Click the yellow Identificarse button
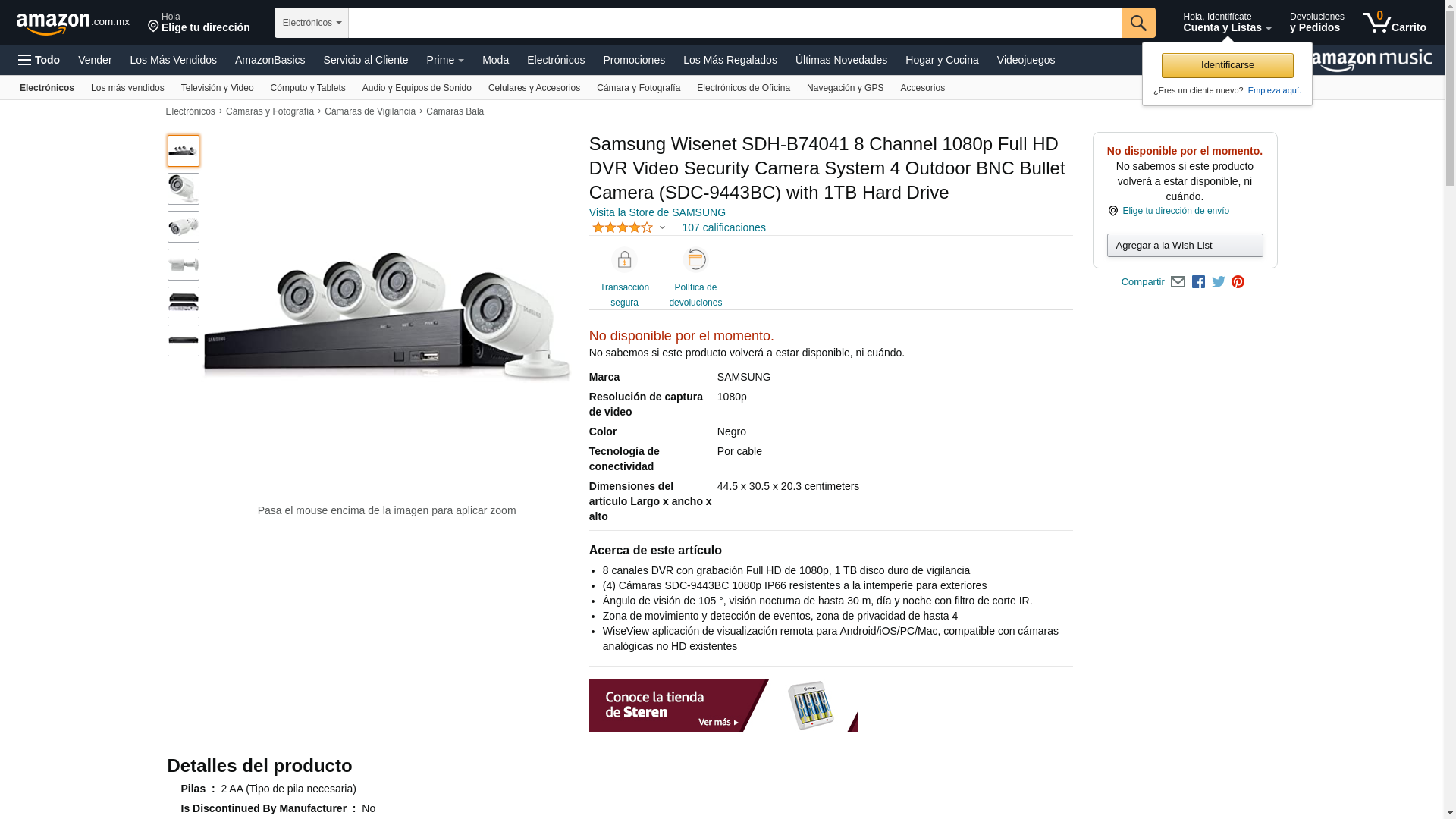 click(x=1227, y=65)
